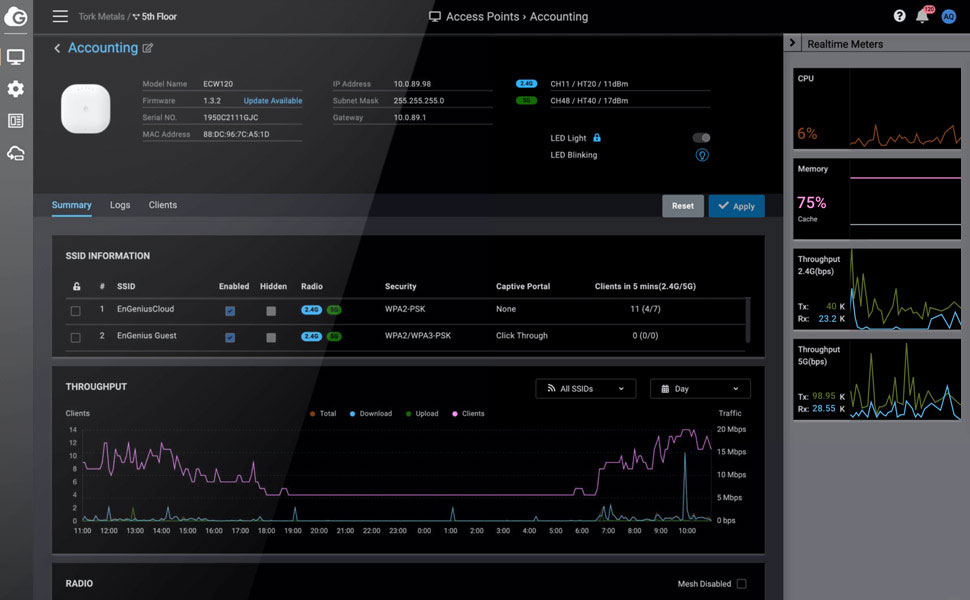Toggle Enabled for the EnGeniusCloud SSID

230,311
